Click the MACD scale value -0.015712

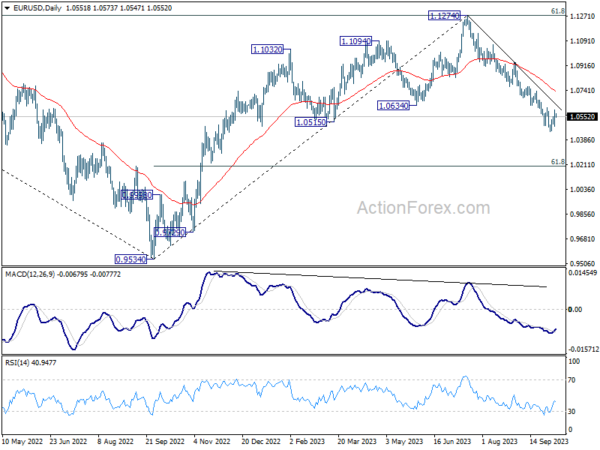(x=583, y=349)
